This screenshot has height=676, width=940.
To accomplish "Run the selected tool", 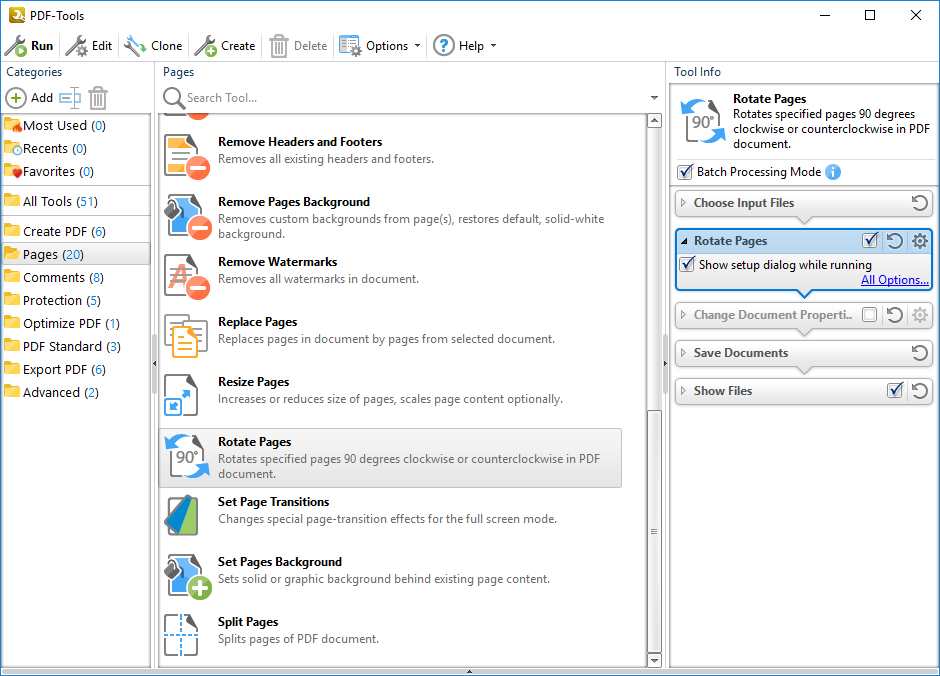I will pos(29,46).
